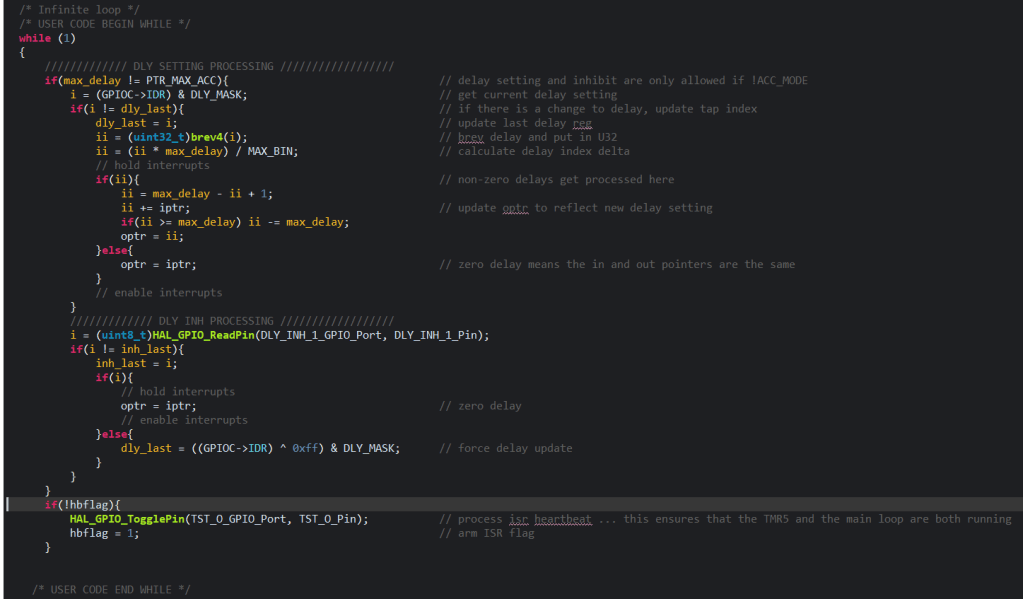This screenshot has width=1023, height=599.
Task: Click the 'ii -= max_delay;' statement
Action: (299, 223)
